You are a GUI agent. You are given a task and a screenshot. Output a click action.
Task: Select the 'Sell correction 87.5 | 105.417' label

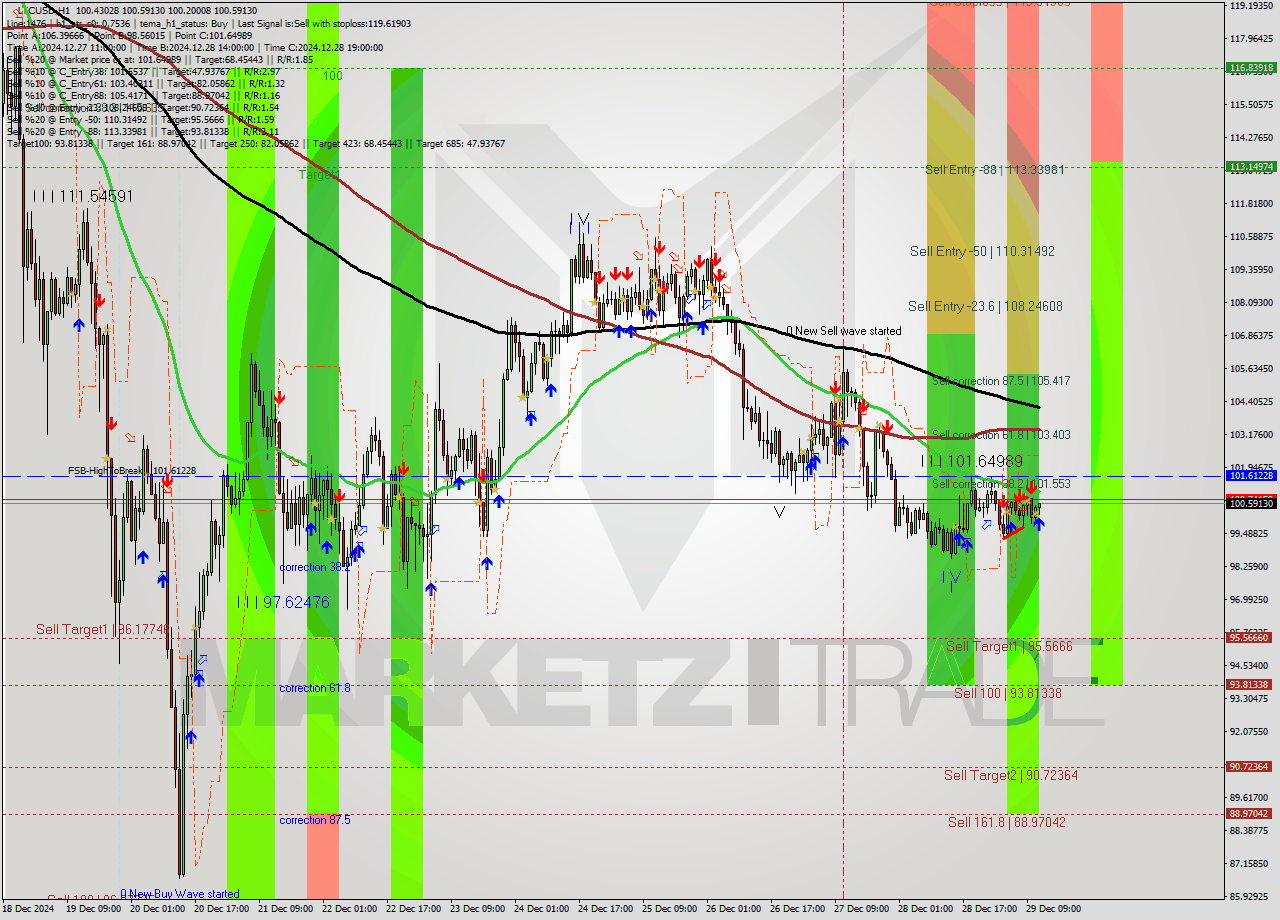1001,381
